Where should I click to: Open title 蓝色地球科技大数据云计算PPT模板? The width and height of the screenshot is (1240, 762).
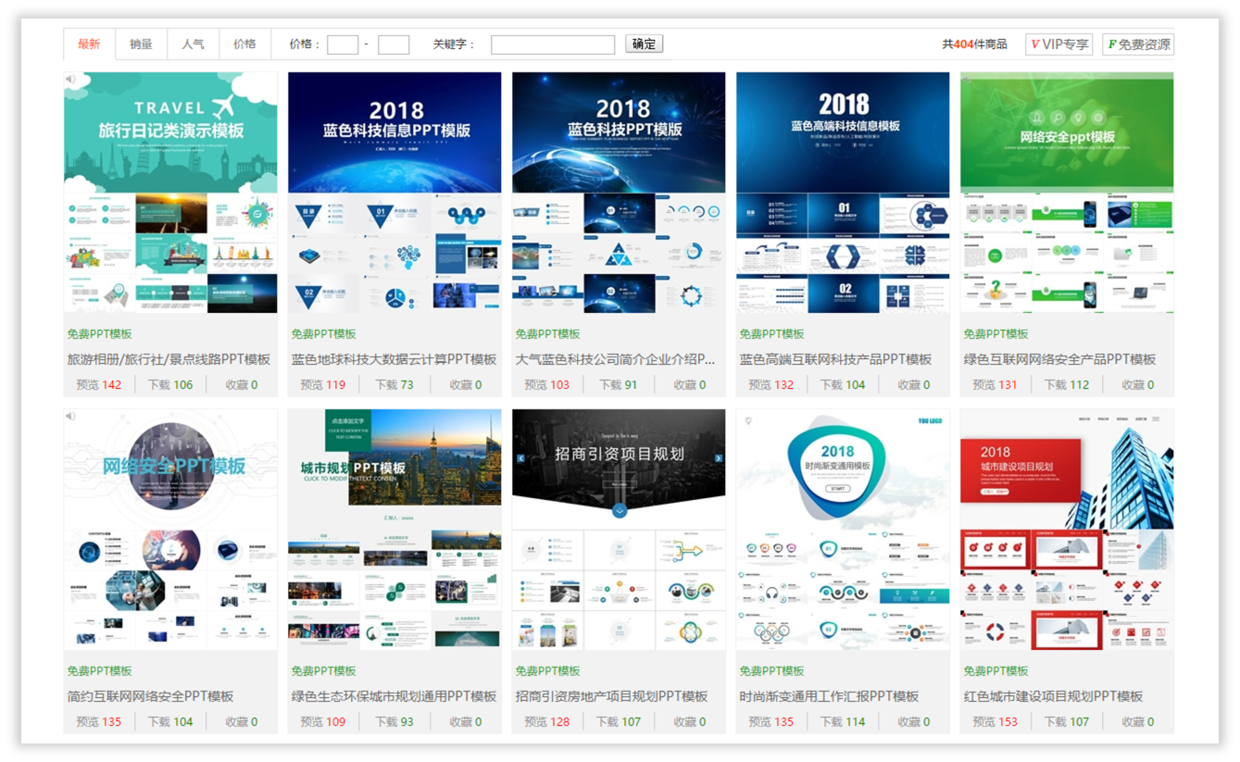(394, 359)
